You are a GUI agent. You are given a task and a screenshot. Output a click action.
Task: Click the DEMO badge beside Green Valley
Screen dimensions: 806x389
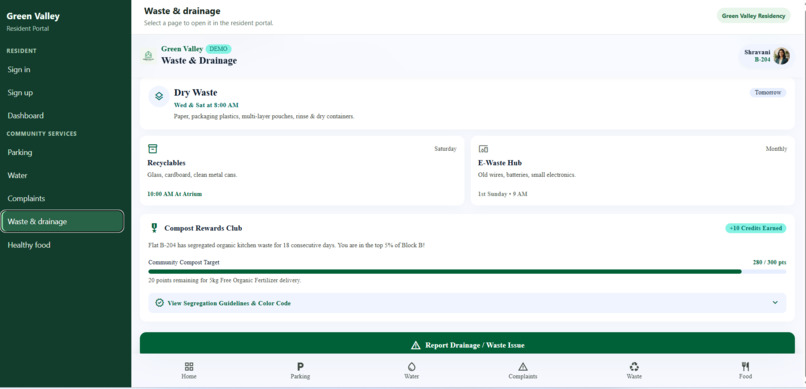point(218,49)
